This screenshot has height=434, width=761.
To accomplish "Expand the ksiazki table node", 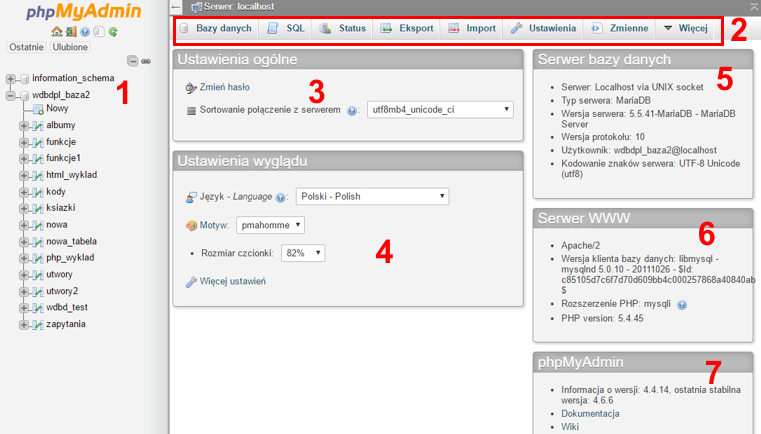I will click(x=23, y=209).
